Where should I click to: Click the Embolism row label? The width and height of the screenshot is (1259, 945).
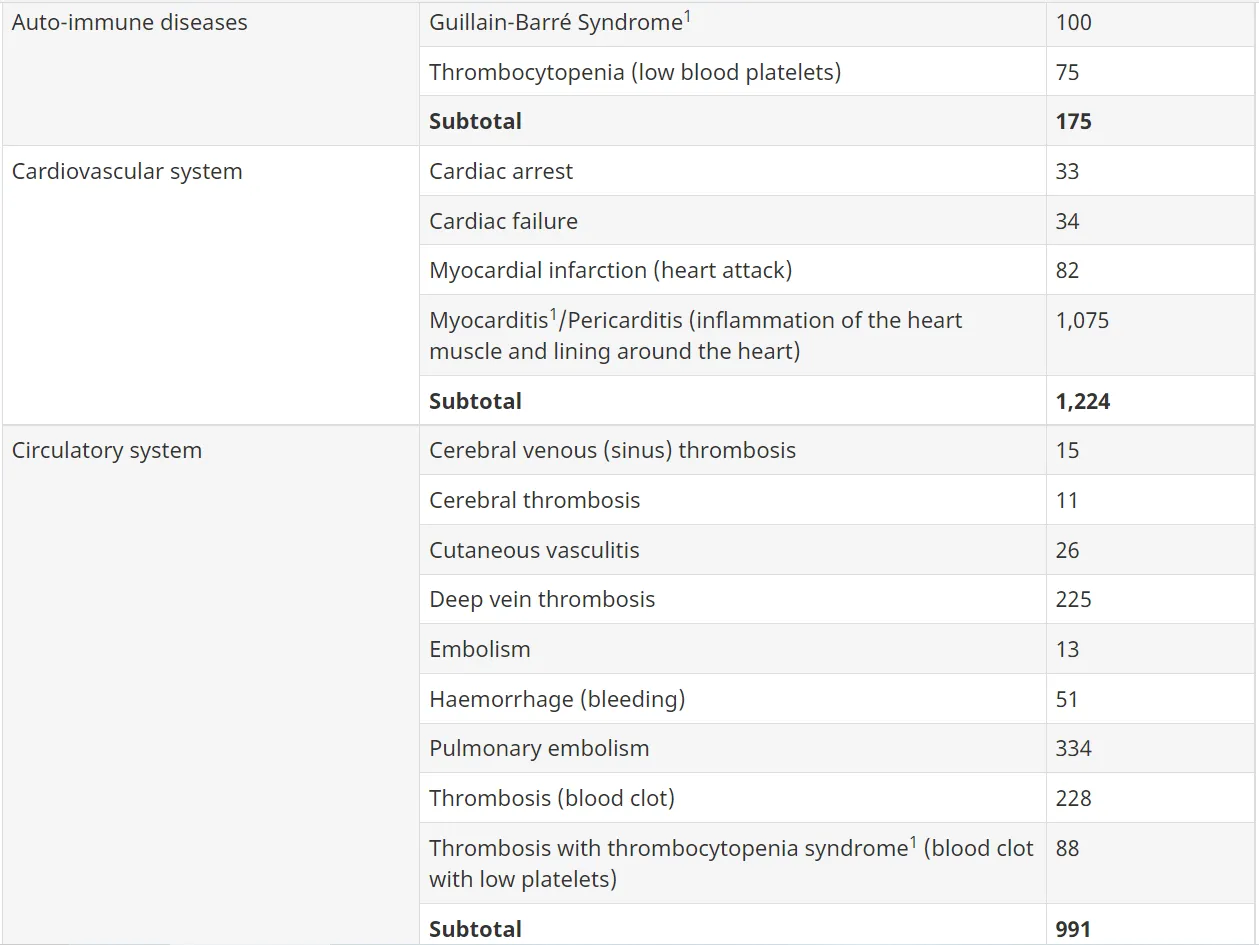click(480, 649)
